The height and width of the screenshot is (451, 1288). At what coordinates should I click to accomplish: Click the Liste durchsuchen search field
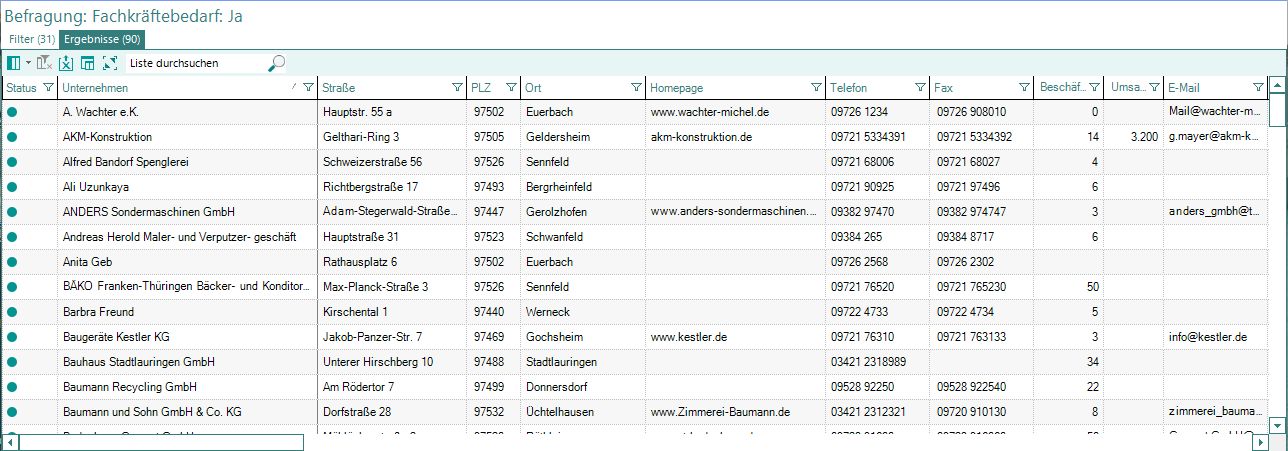pyautogui.click(x=195, y=63)
